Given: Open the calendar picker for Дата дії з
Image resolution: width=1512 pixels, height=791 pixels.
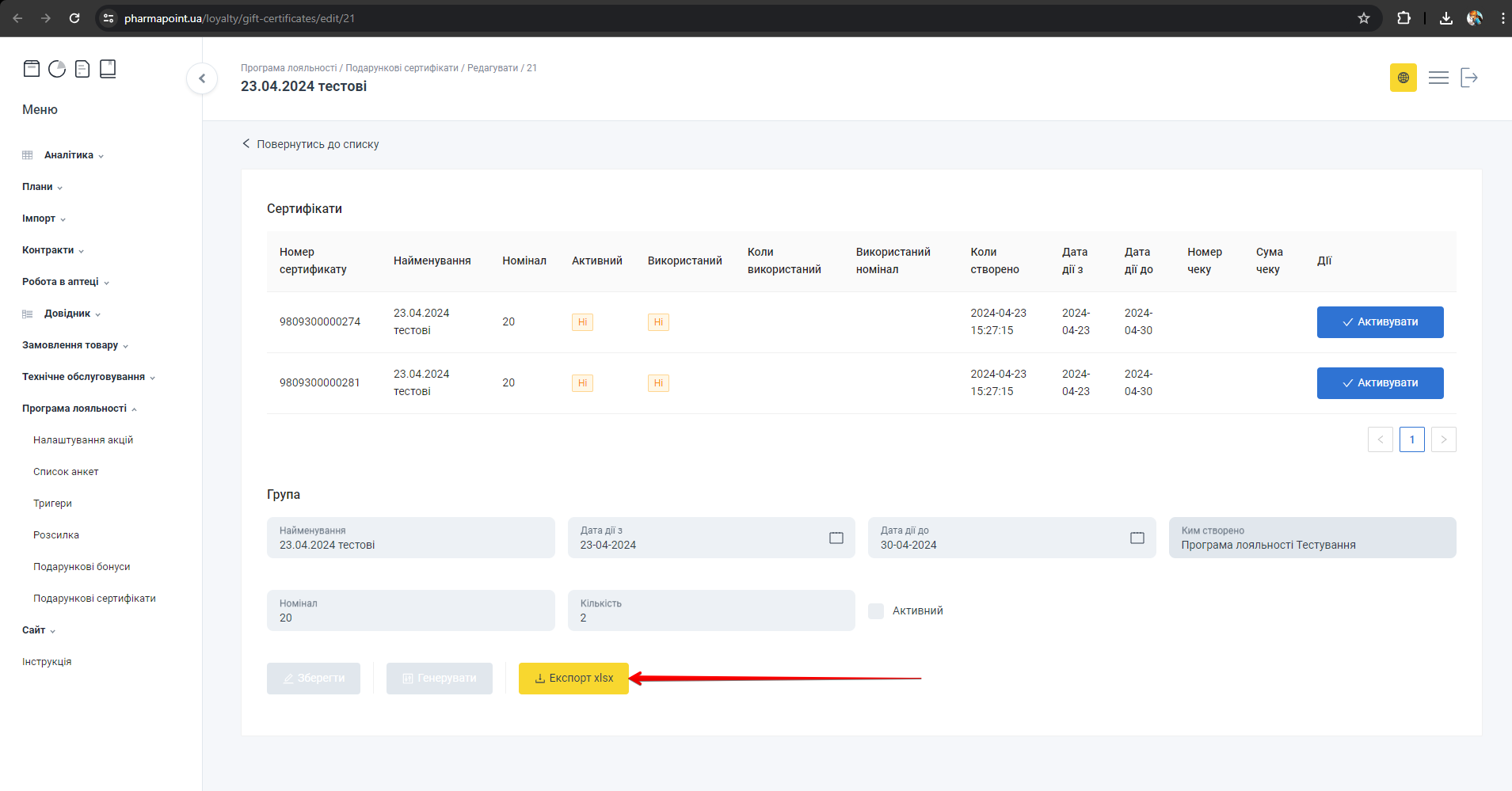Looking at the screenshot, I should (x=836, y=538).
